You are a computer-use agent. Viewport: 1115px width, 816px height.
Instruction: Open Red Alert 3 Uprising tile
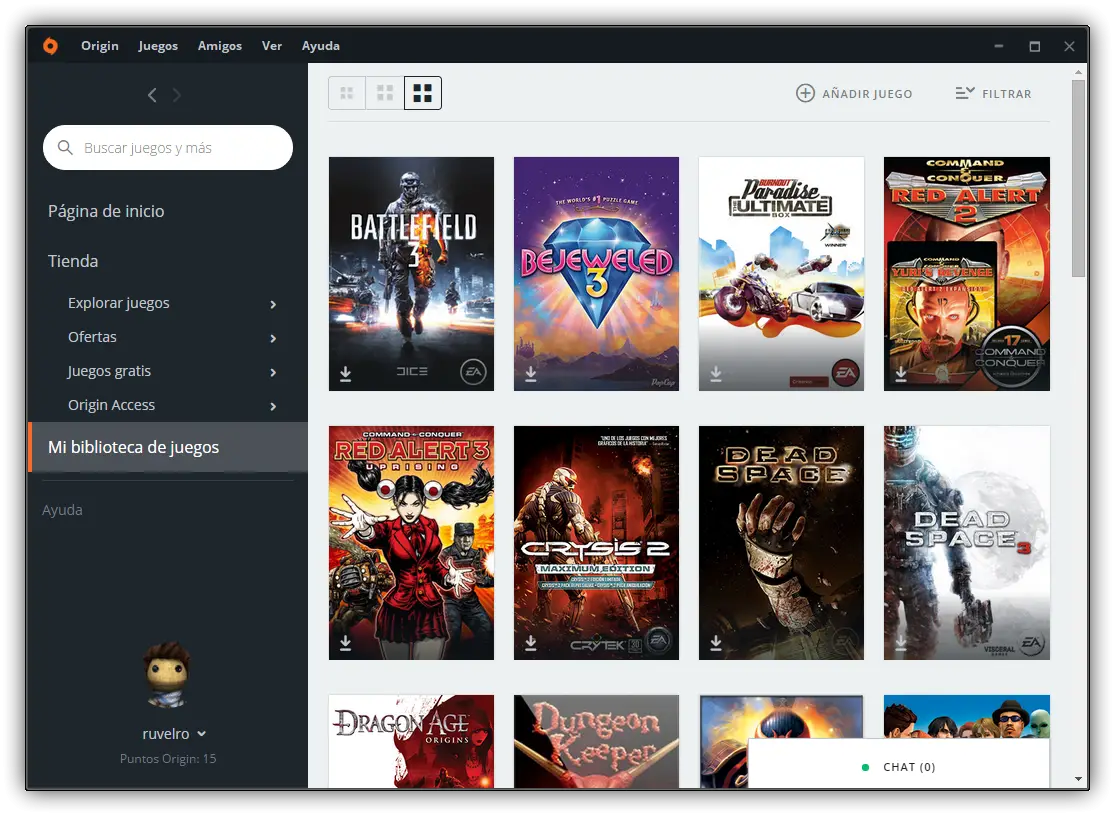tap(411, 543)
